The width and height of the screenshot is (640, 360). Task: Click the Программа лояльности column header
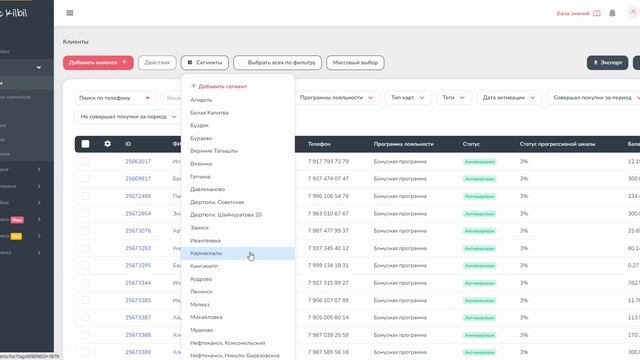coord(403,144)
